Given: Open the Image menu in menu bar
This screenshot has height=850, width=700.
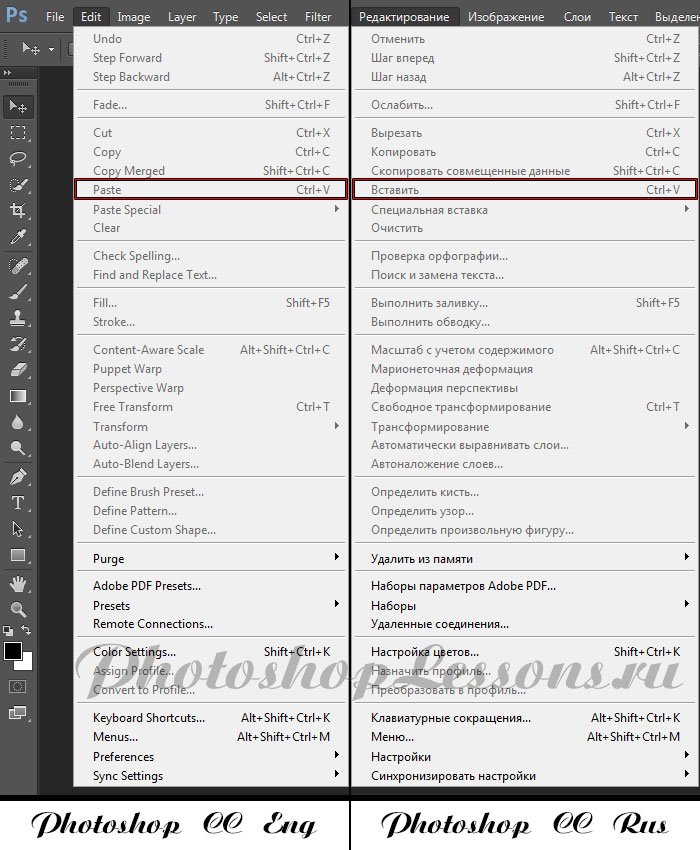Looking at the screenshot, I should [x=134, y=17].
